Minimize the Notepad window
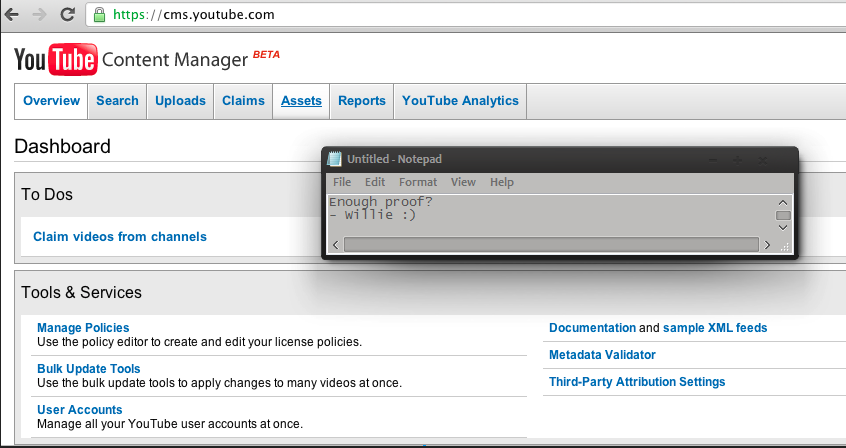 click(713, 160)
